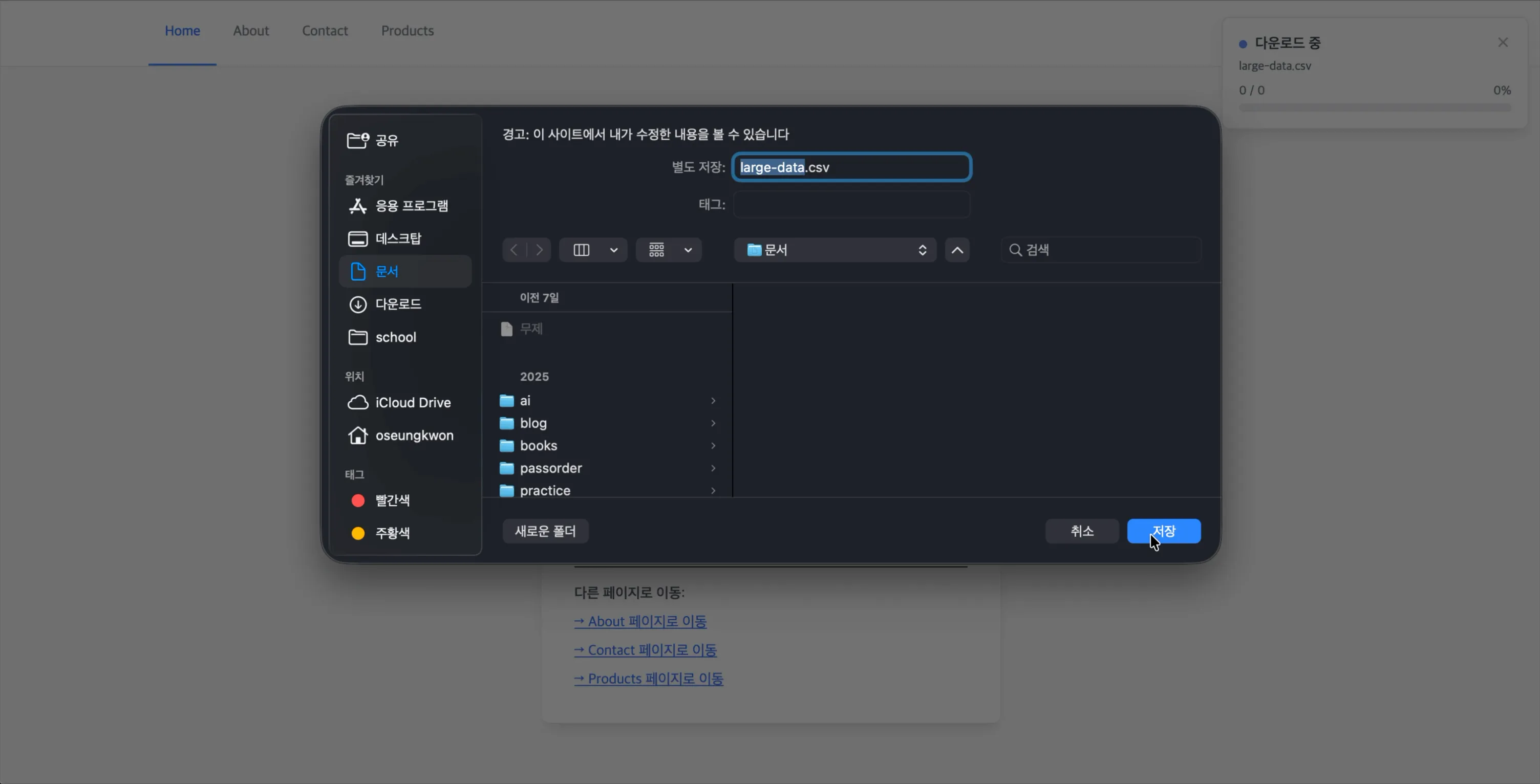Select 응용 프로그램 in favorites sidebar
This screenshot has width=1540, height=784.
click(x=405, y=206)
